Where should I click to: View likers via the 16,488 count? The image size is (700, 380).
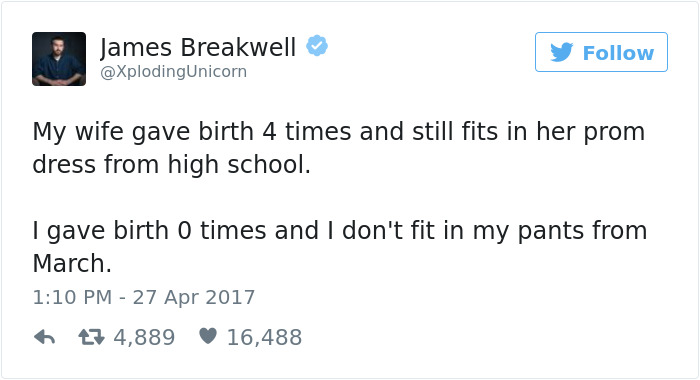265,337
